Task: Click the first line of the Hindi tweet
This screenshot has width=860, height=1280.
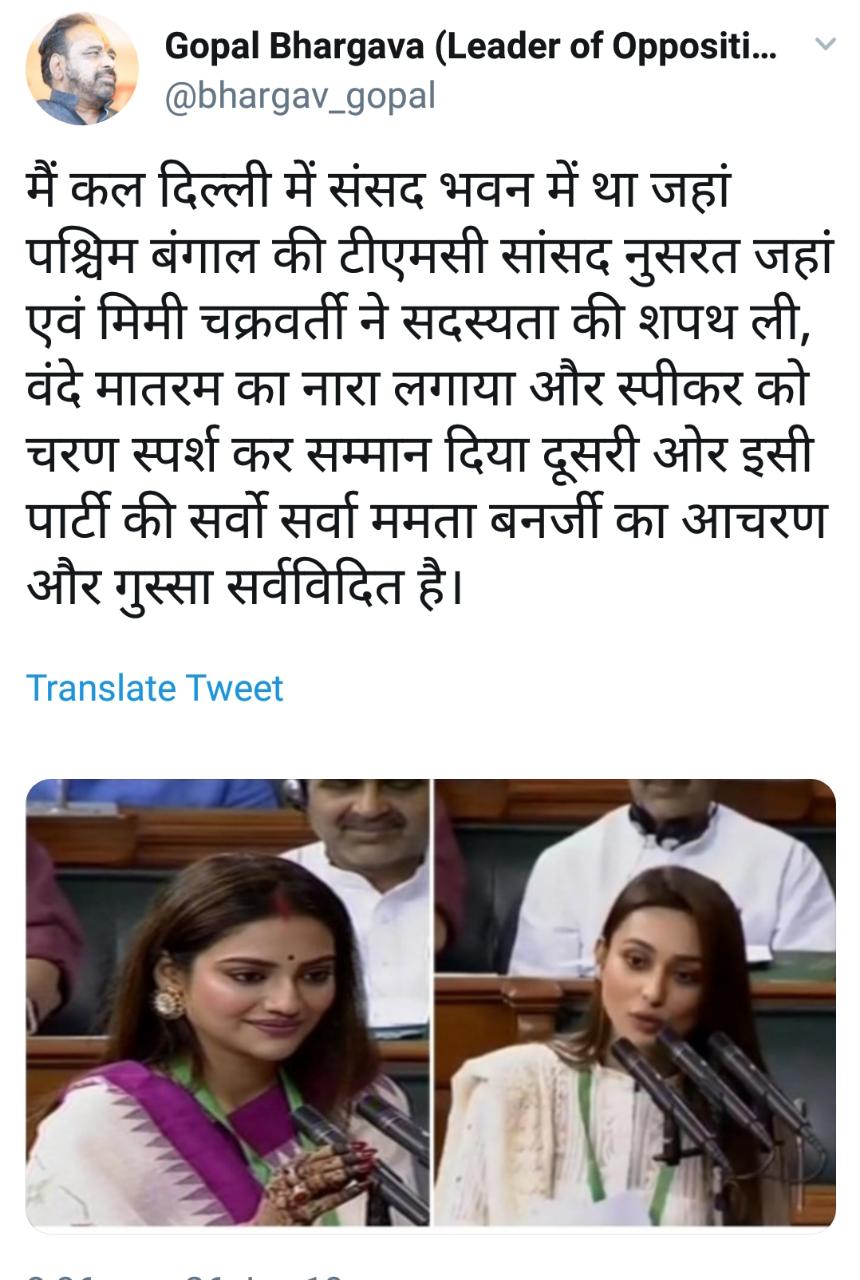Action: point(379,189)
